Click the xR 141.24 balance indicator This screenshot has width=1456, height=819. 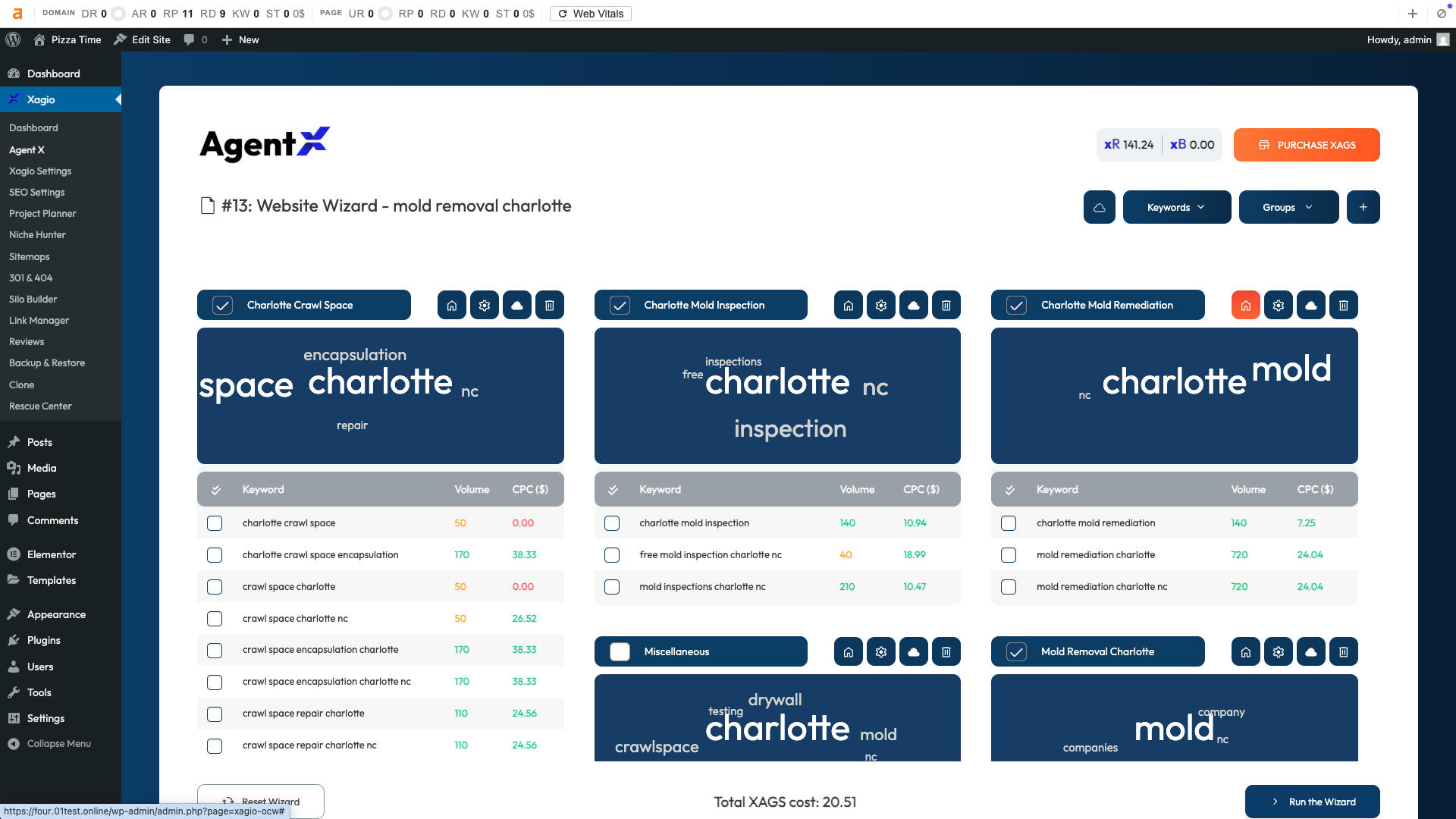coord(1129,145)
